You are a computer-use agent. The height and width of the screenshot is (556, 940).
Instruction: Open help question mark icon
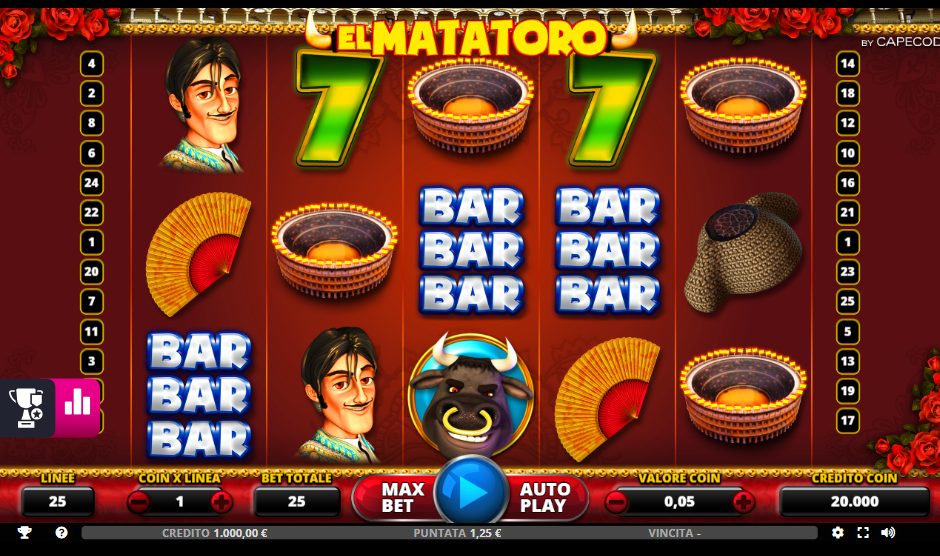tap(61, 533)
